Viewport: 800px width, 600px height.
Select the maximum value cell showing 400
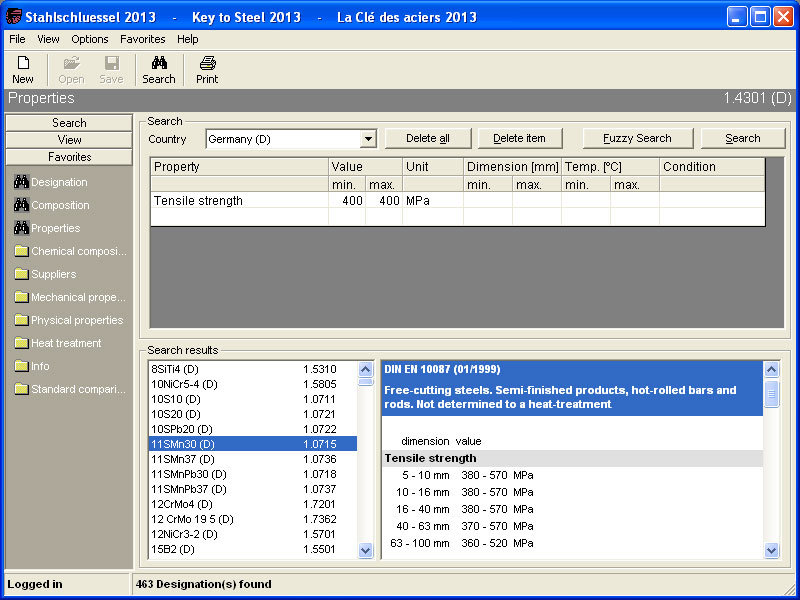pyautogui.click(x=384, y=201)
